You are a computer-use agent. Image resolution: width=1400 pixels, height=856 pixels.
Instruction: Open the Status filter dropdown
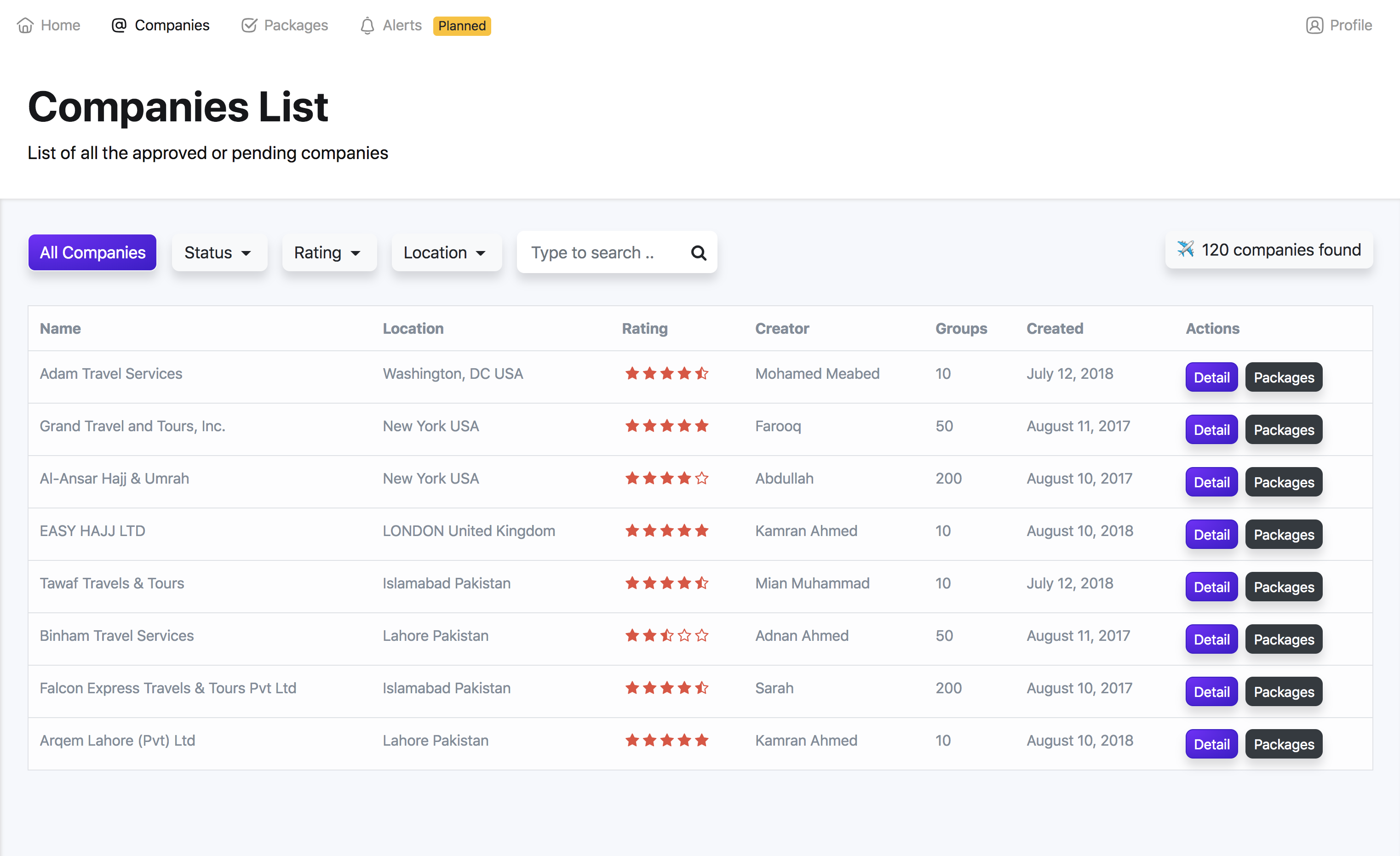(219, 253)
